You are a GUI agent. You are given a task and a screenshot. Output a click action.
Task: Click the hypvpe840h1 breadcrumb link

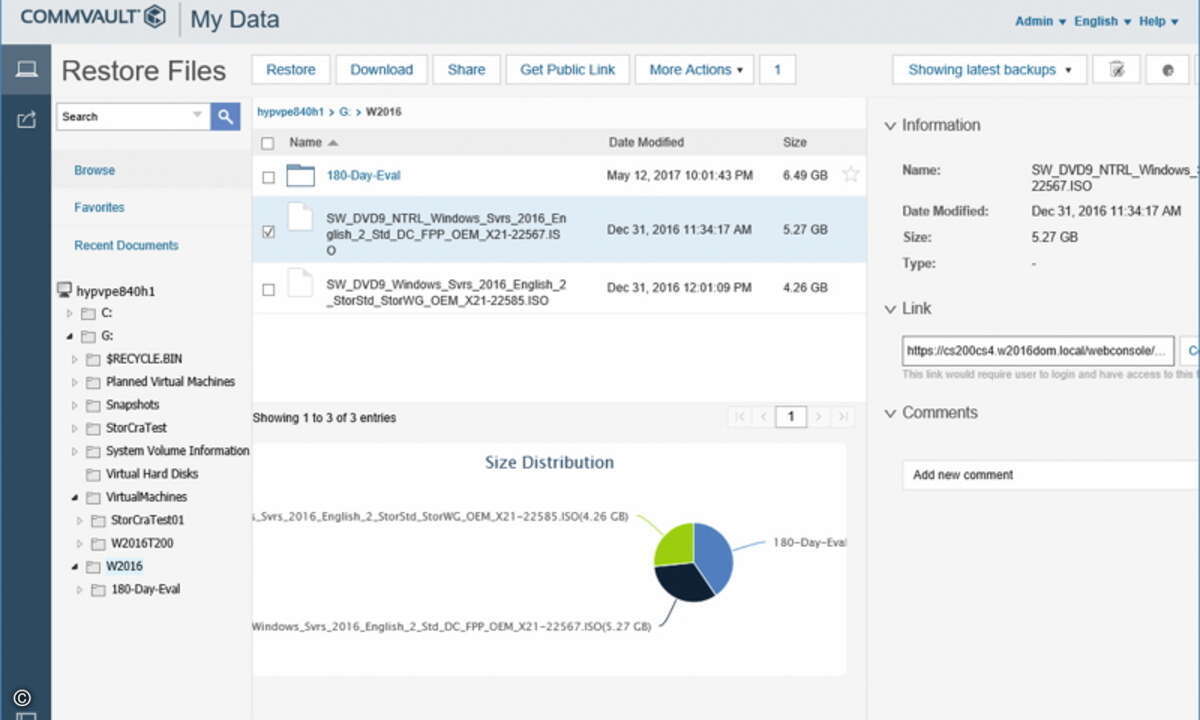coord(290,112)
